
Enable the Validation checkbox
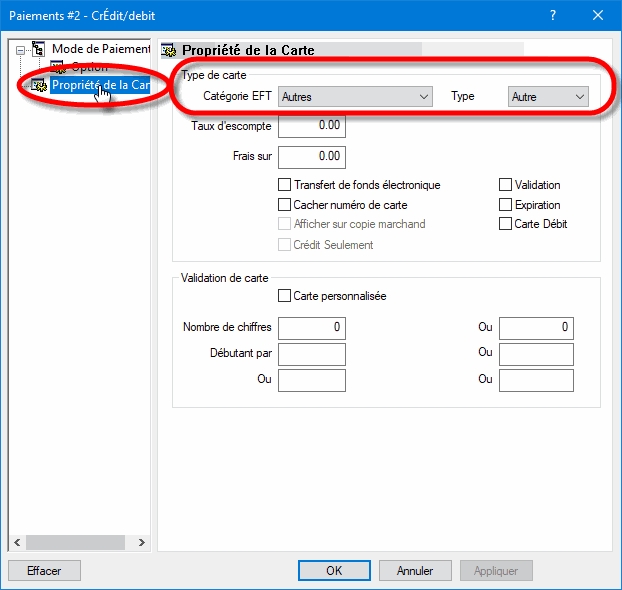pos(505,185)
